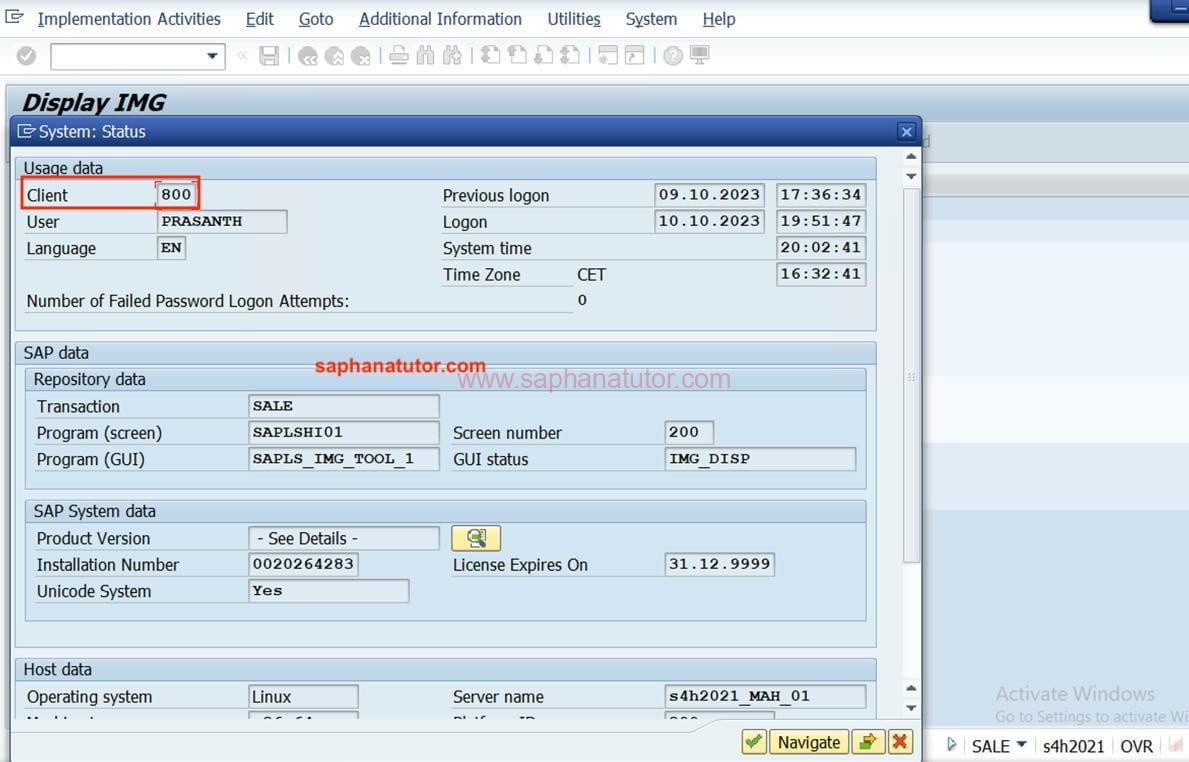Click the Operating system field Linux
1189x762 pixels.
(x=303, y=696)
